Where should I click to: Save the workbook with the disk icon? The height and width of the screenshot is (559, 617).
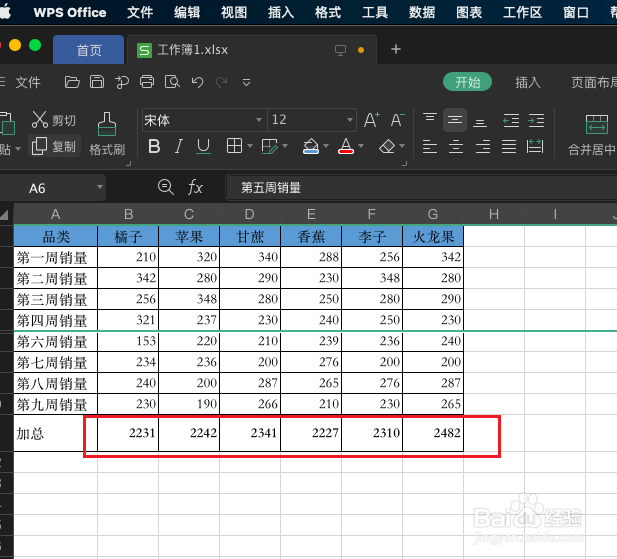[x=97, y=82]
